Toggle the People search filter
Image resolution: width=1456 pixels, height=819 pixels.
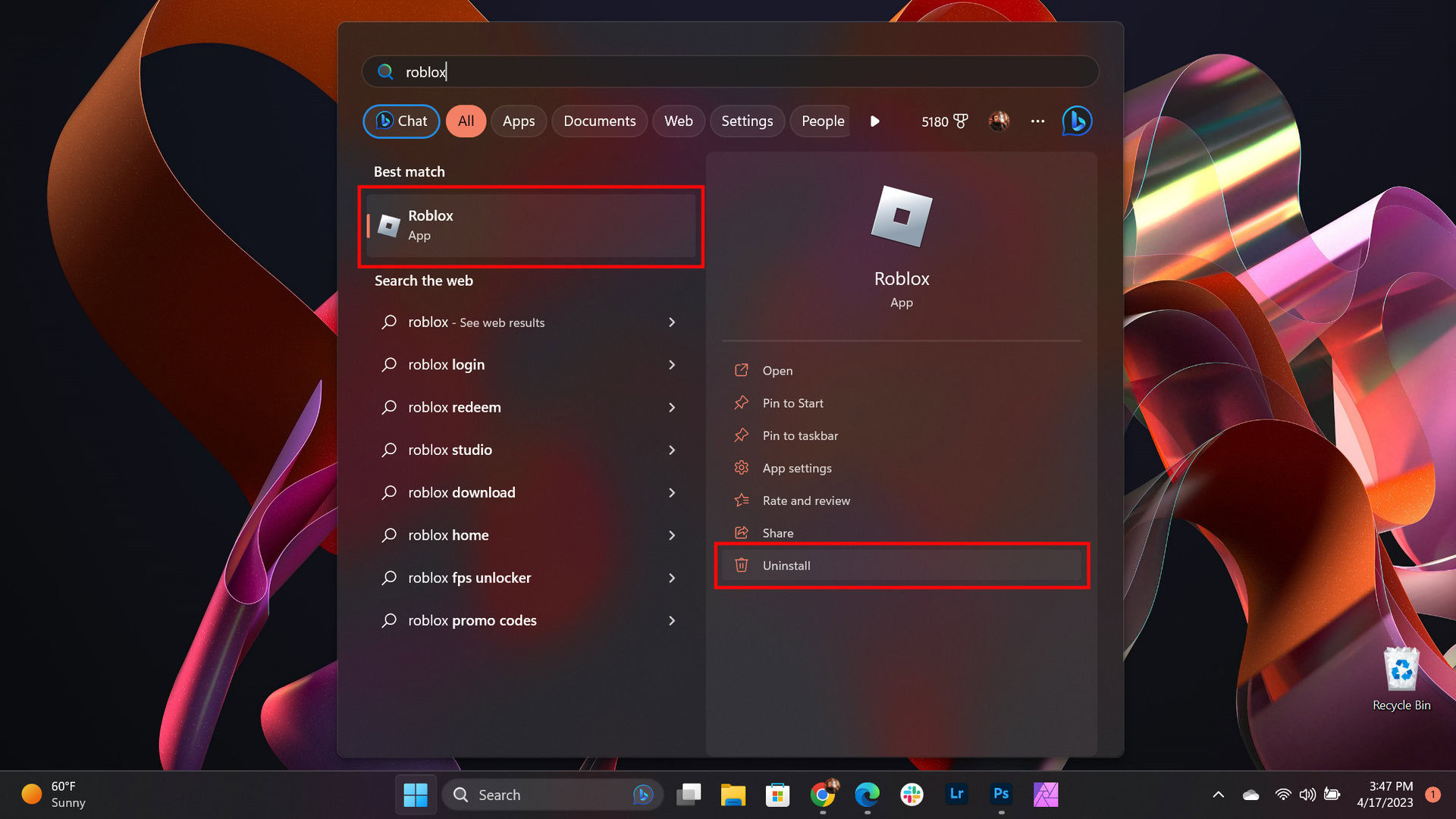click(x=822, y=121)
